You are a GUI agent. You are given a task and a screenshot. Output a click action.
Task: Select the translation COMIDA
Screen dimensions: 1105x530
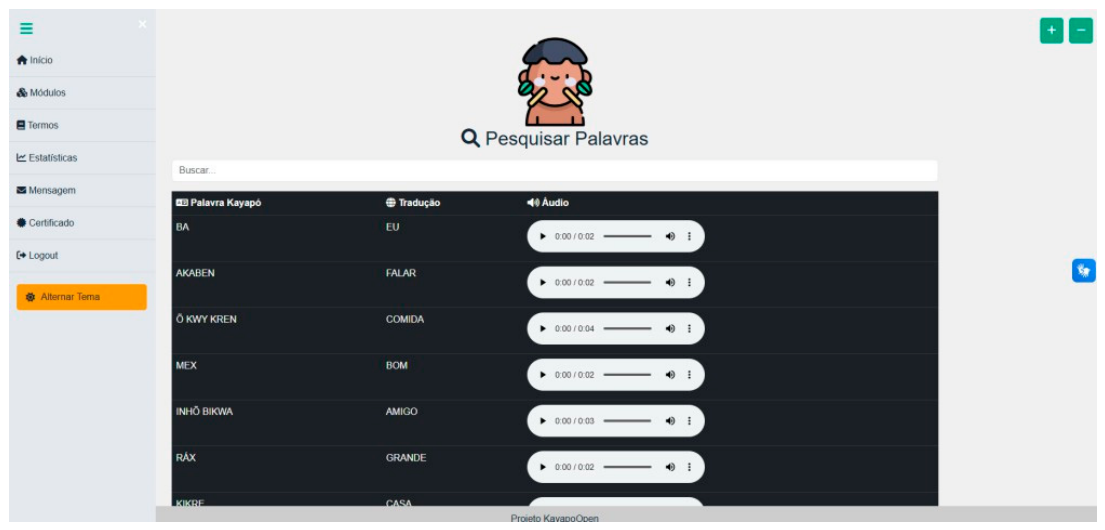point(405,320)
